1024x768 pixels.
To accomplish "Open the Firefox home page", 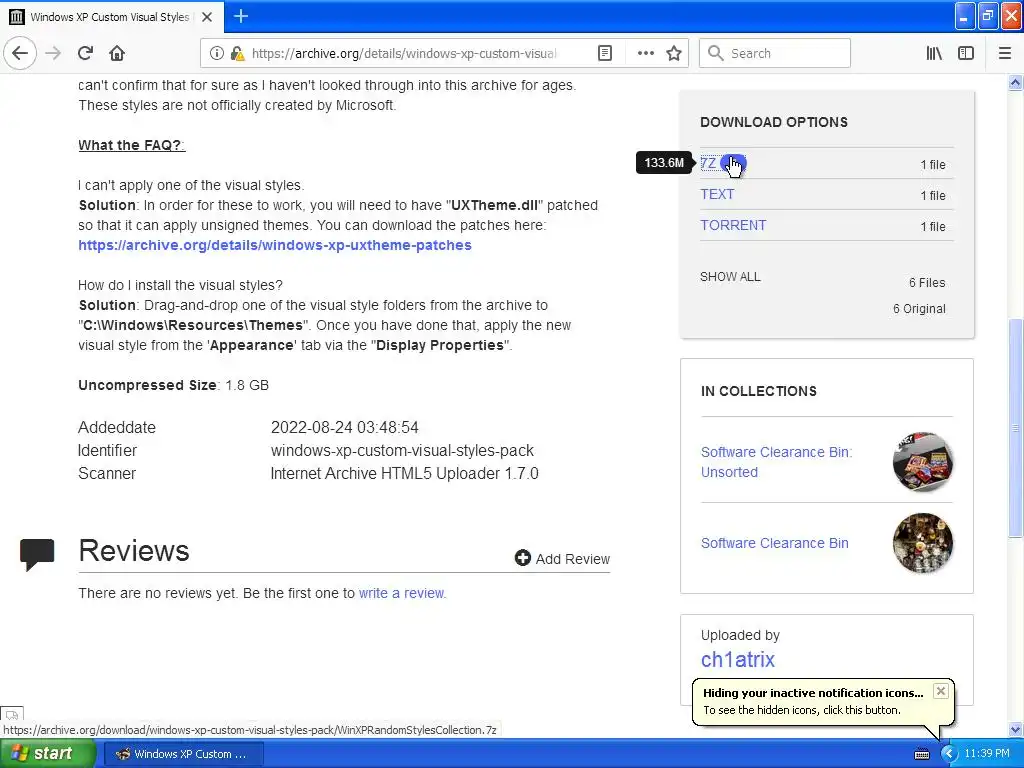I will 117,54.
